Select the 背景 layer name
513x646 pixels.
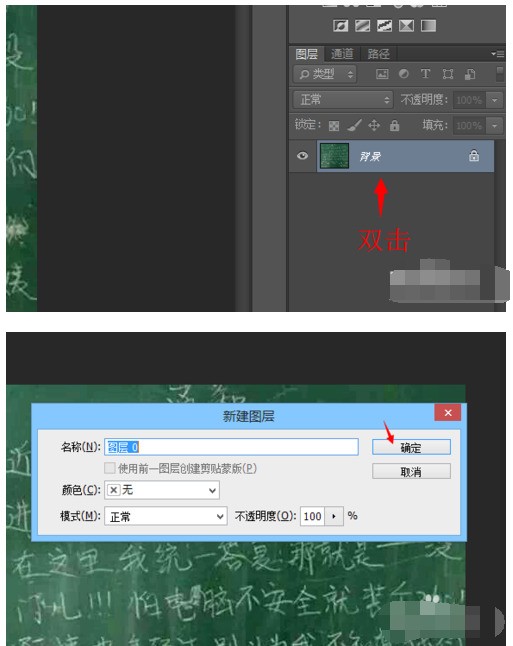click(x=370, y=157)
